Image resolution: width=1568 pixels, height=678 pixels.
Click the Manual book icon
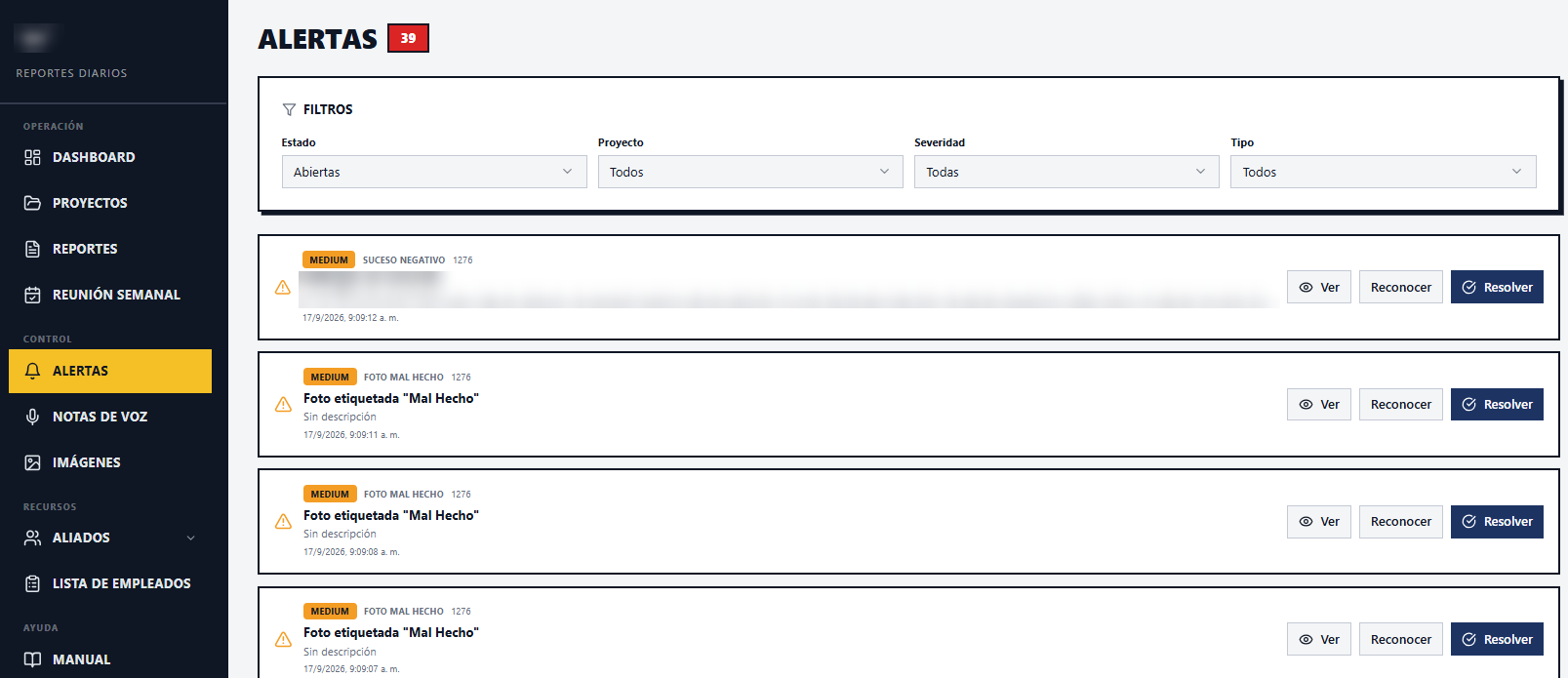point(32,659)
